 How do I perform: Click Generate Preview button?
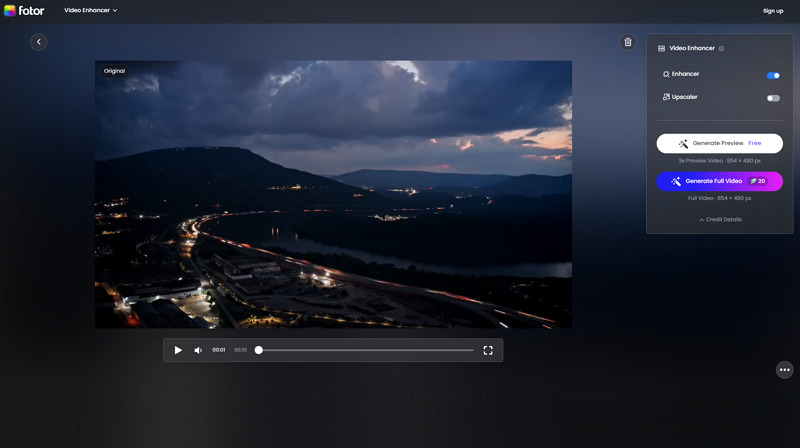(x=719, y=143)
